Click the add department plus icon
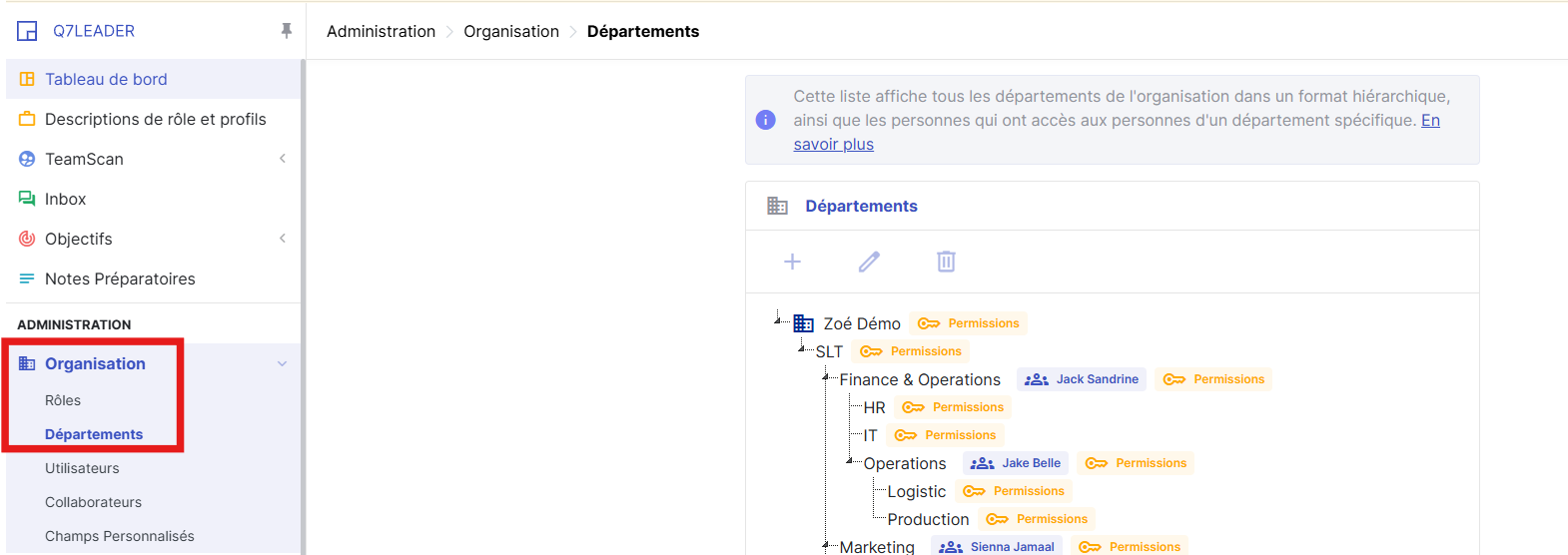Screen dimensions: 1568x555 coord(792,262)
